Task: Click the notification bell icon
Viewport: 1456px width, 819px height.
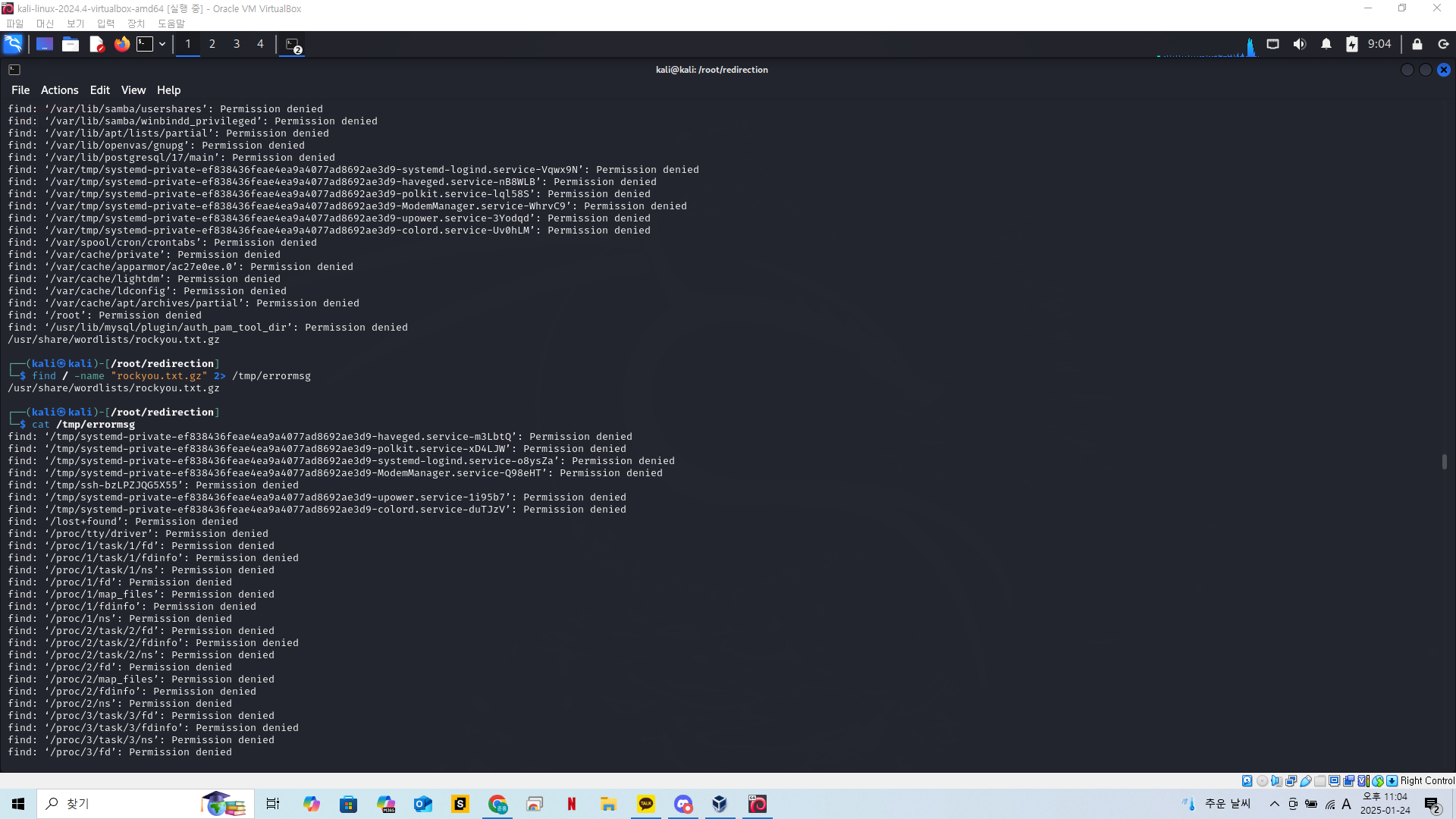Action: (1326, 44)
